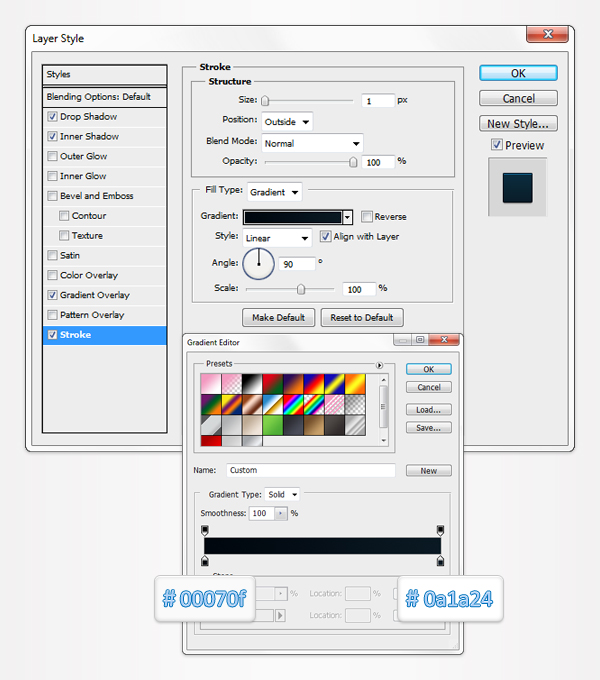Select the black-to-white gradient preset
600x680 pixels.
pyautogui.click(x=250, y=383)
